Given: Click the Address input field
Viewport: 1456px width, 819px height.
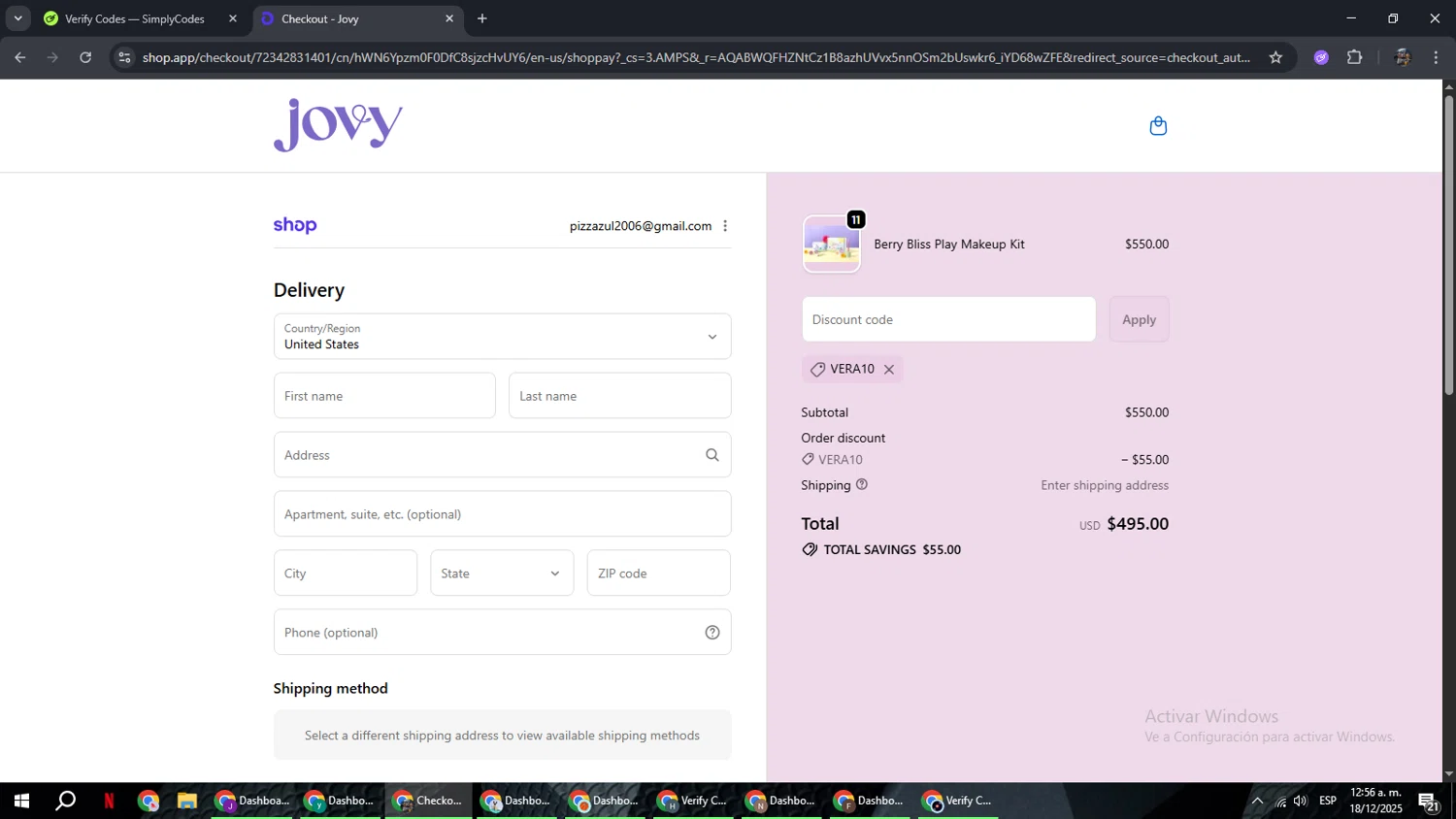Looking at the screenshot, I should tap(502, 455).
